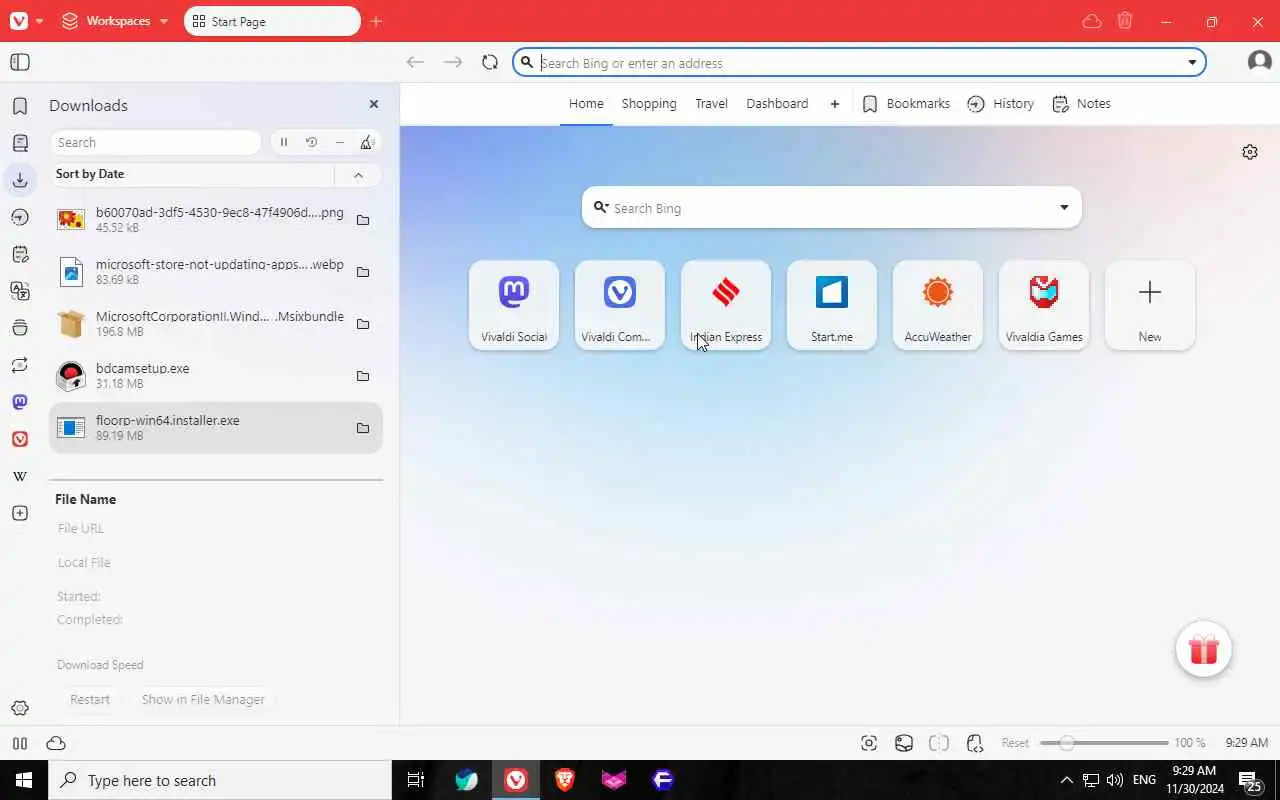Retry download button in Downloads toolbar
Viewport: 1280px width, 800px height.
point(312,142)
